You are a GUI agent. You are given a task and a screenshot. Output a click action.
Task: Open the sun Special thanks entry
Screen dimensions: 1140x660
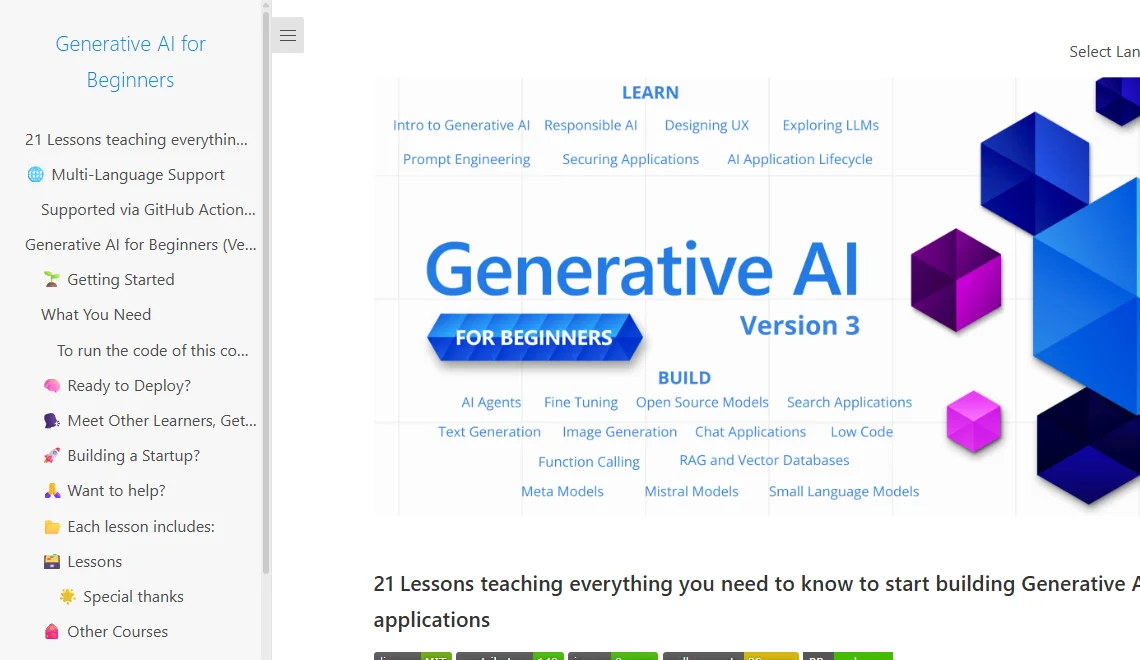coord(122,597)
